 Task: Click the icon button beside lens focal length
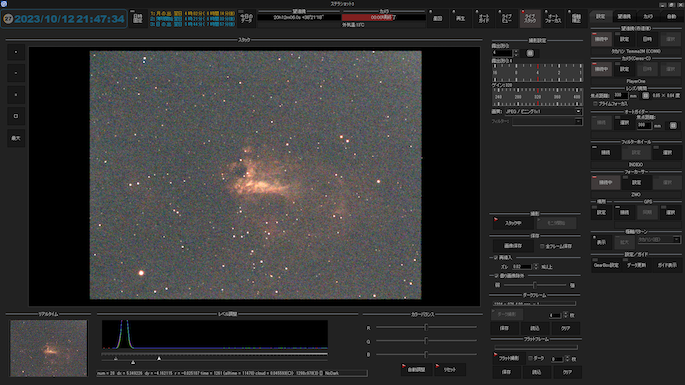click(x=645, y=95)
